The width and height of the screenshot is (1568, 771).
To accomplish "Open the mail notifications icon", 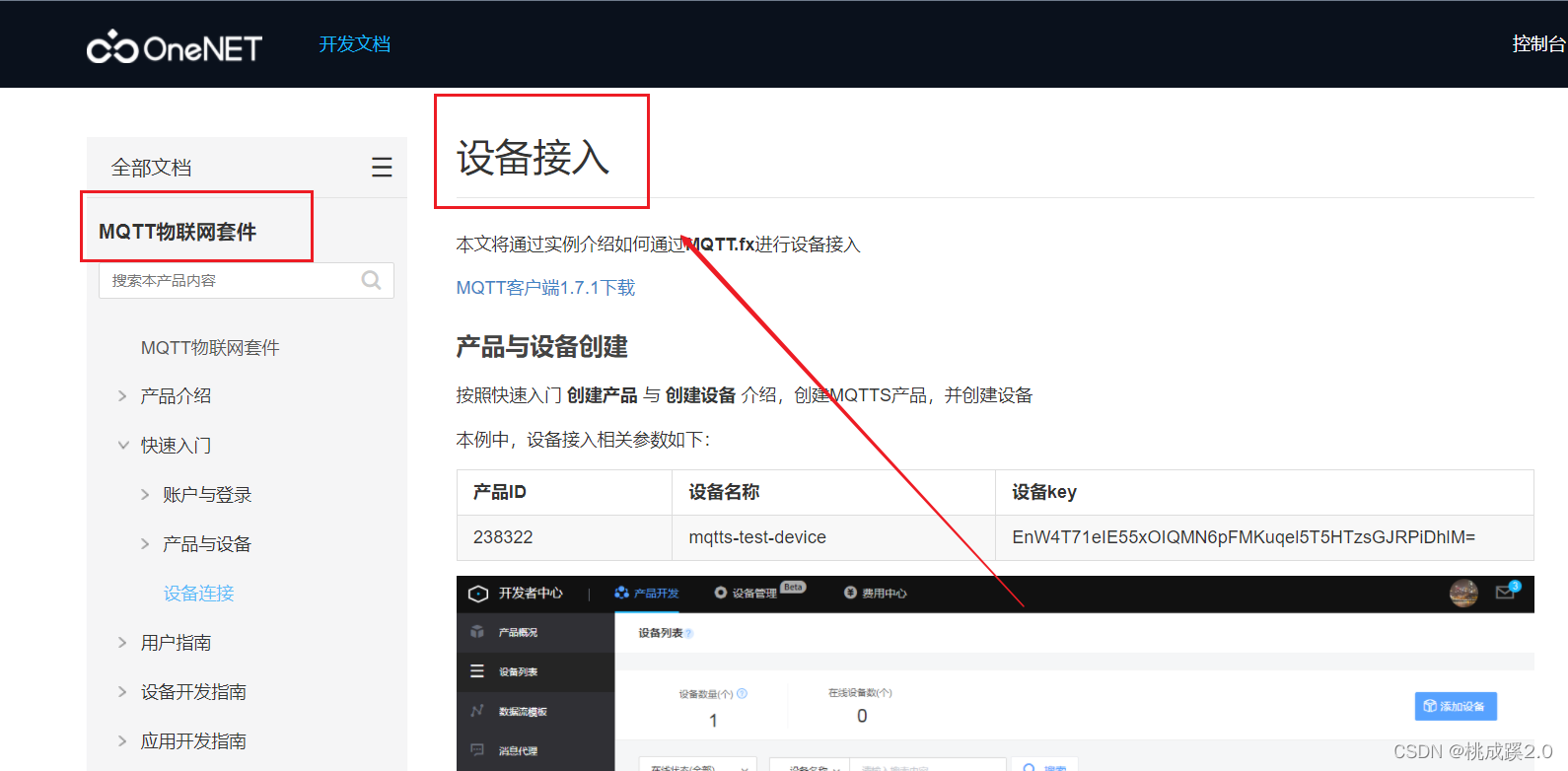I will point(1505,593).
